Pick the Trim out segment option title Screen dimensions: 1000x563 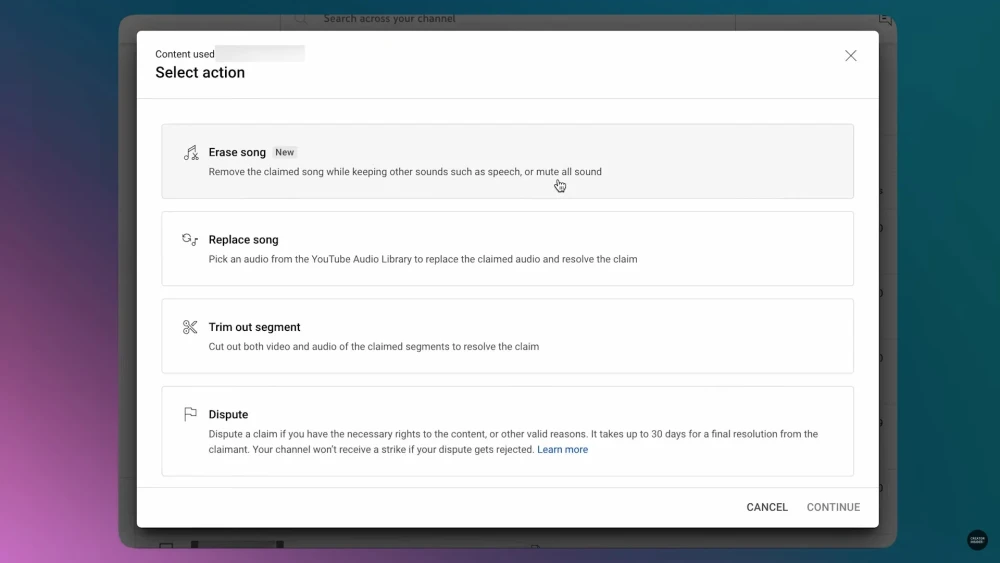(254, 327)
